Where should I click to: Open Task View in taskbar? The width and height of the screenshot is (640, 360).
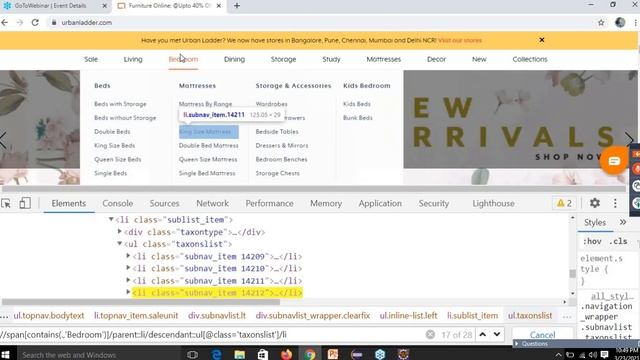(192, 354)
